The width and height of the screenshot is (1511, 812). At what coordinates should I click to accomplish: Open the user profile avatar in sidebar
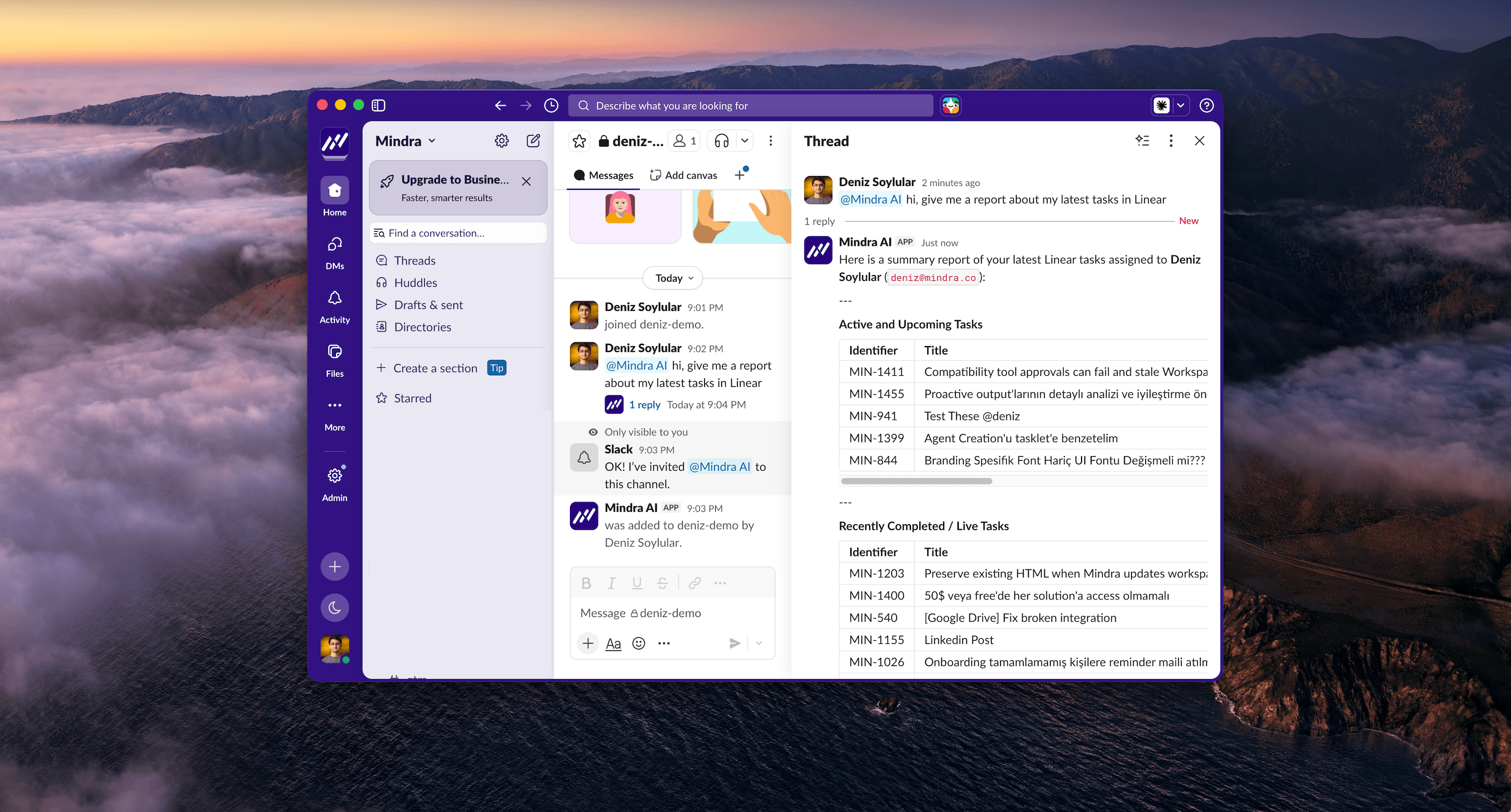point(335,650)
